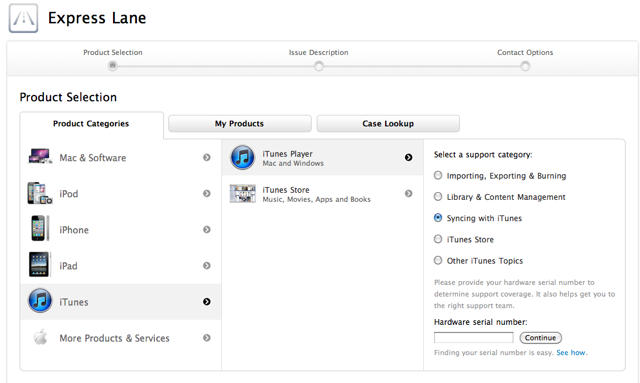Click the blue iTunes icon in categories list
Viewport: 640px width, 383px height.
click(x=40, y=301)
